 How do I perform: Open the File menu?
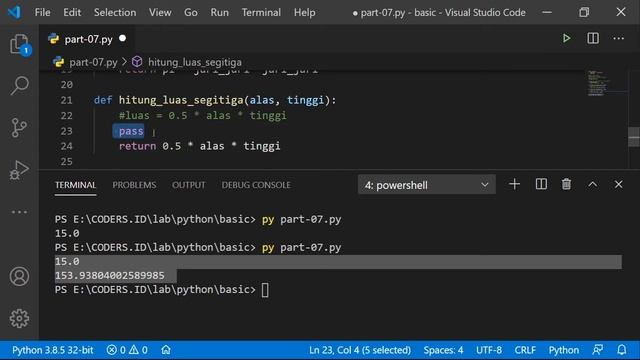click(42, 13)
